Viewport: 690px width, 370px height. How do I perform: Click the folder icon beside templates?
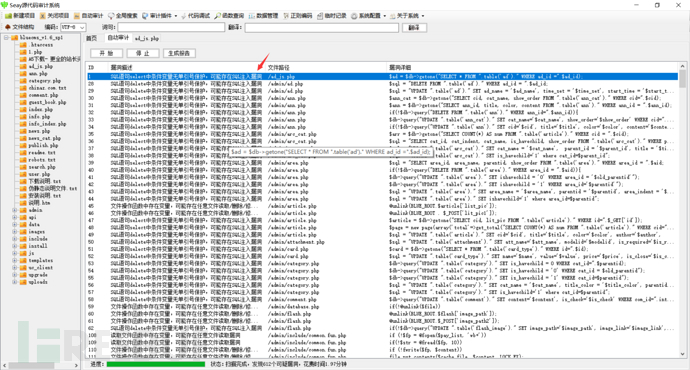pos(23,260)
